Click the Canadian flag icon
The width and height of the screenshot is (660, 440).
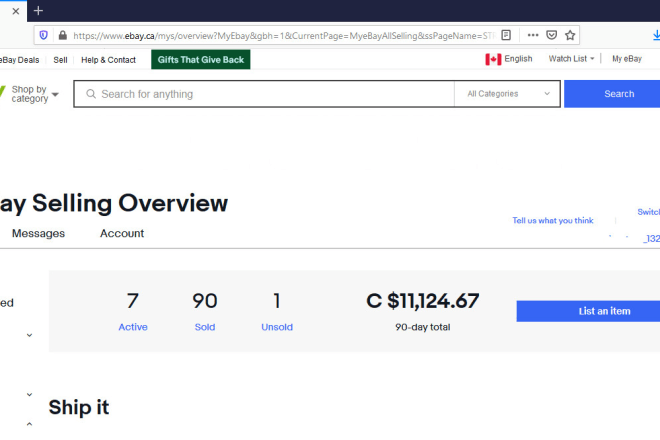pos(493,59)
